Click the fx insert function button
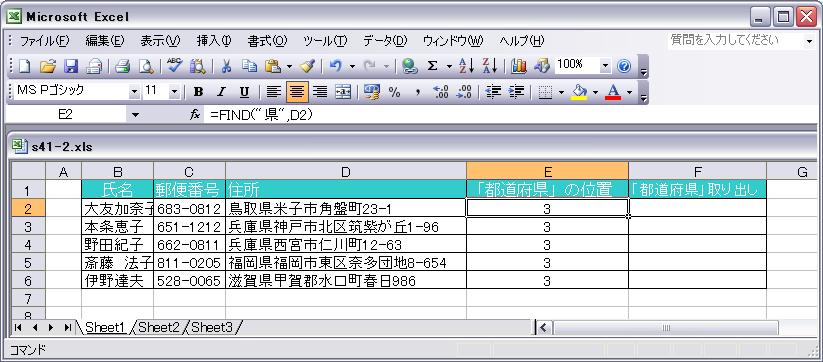This screenshot has height=362, width=823. pyautogui.click(x=195, y=114)
